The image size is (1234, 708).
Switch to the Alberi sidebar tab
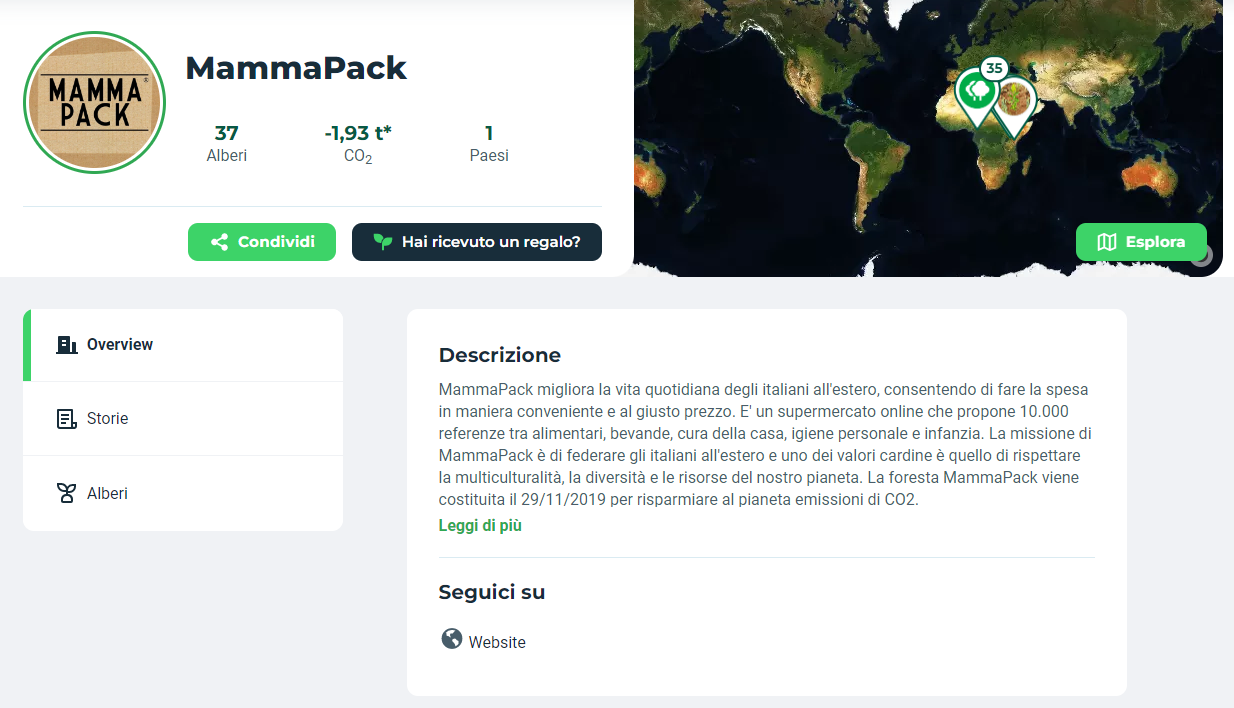[183, 493]
